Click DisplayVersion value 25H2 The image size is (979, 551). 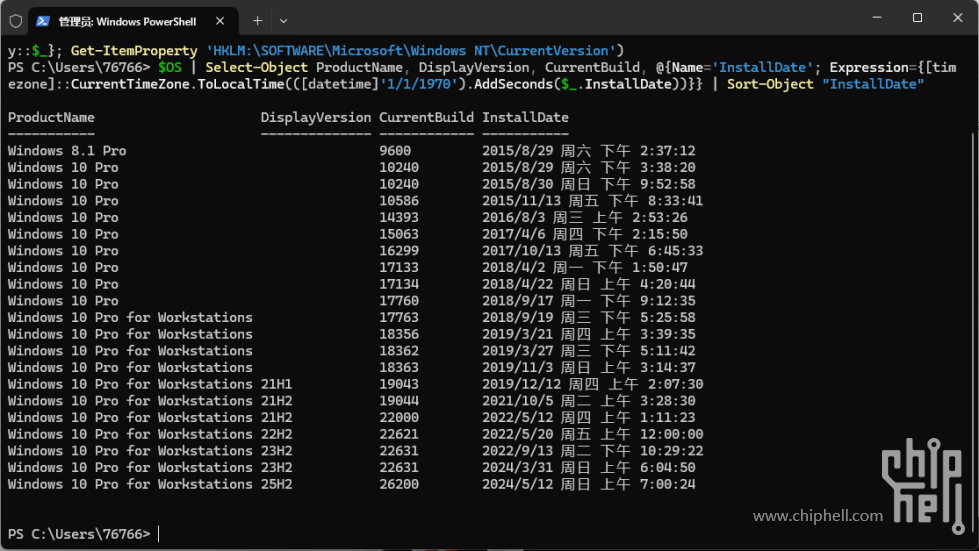click(x=277, y=484)
